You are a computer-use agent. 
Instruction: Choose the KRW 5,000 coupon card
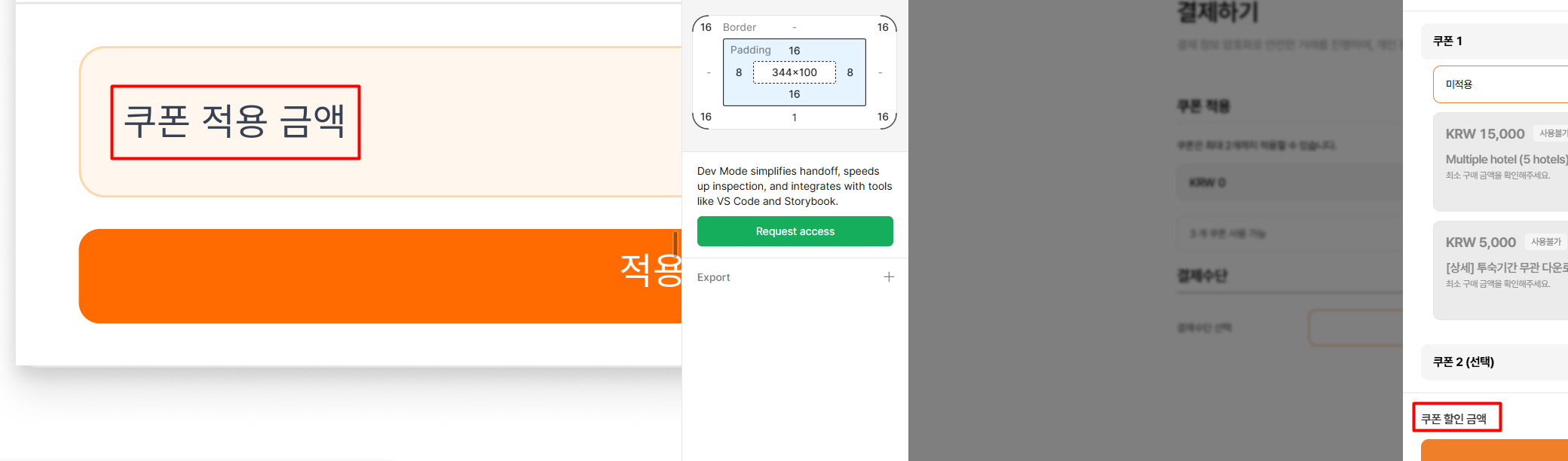1500,270
